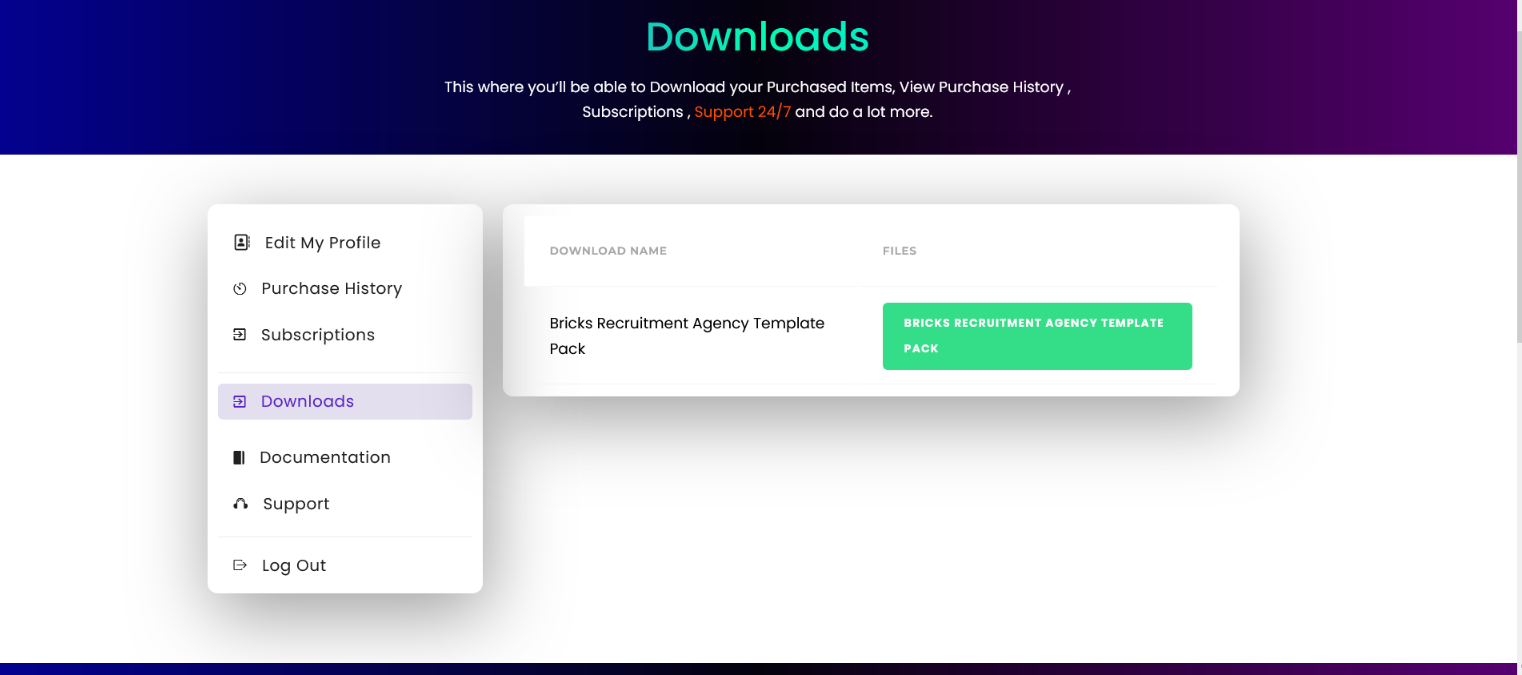Viewport: 1522px width, 675px height.
Task: Download the Bricks Recruitment Agency Template Pack
Action: [x=1037, y=336]
